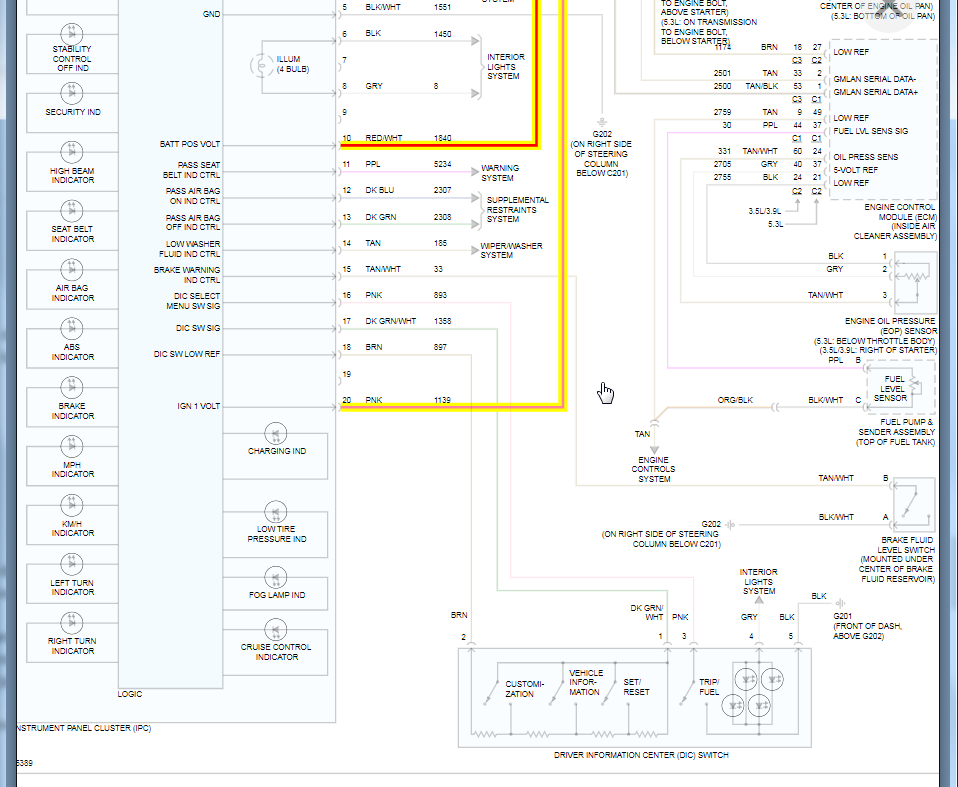Click the ILLUM 4 bulb lamp symbol
Image resolution: width=958 pixels, height=787 pixels.
click(262, 65)
